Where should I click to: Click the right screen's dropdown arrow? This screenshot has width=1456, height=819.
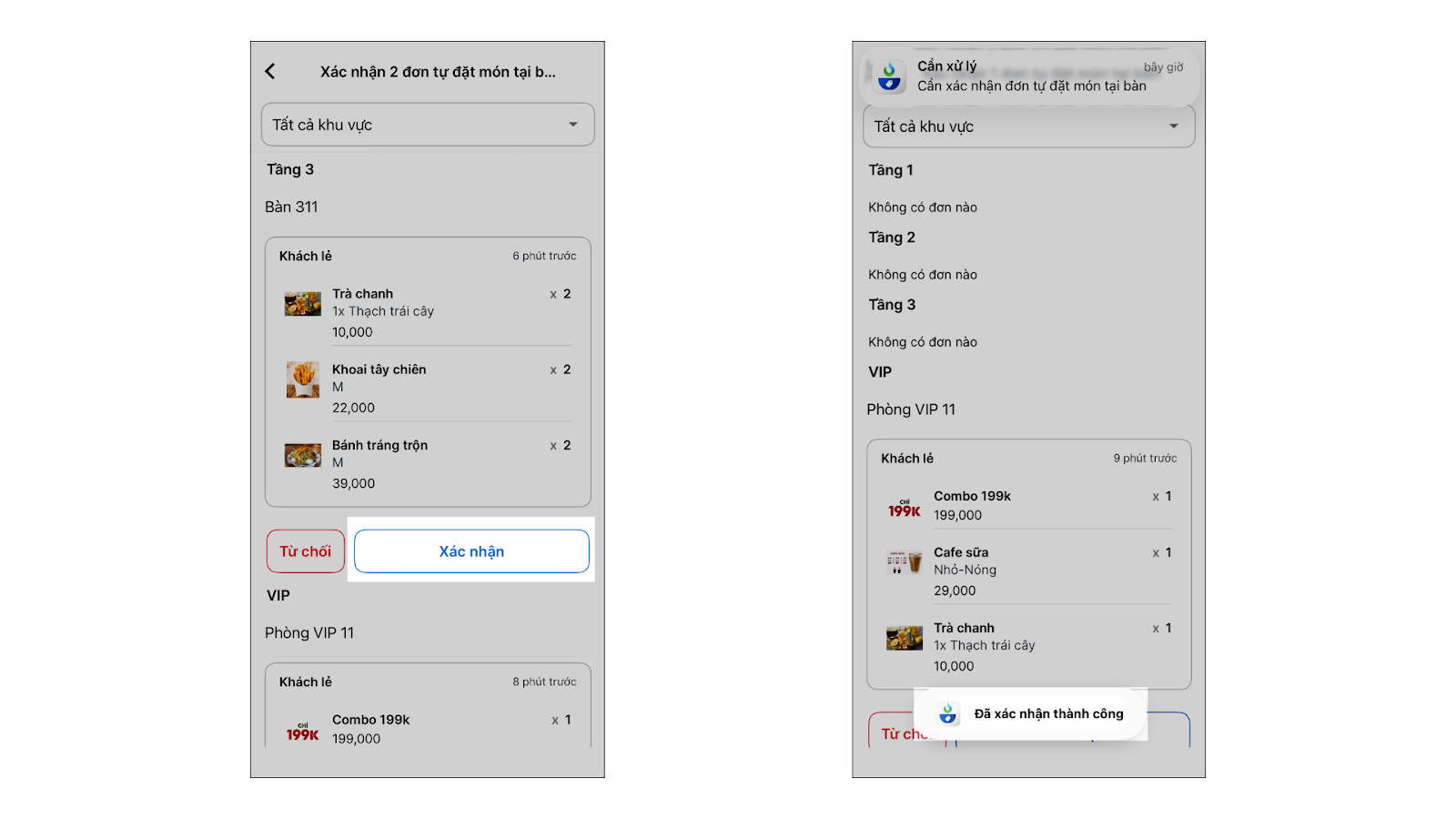1174,126
